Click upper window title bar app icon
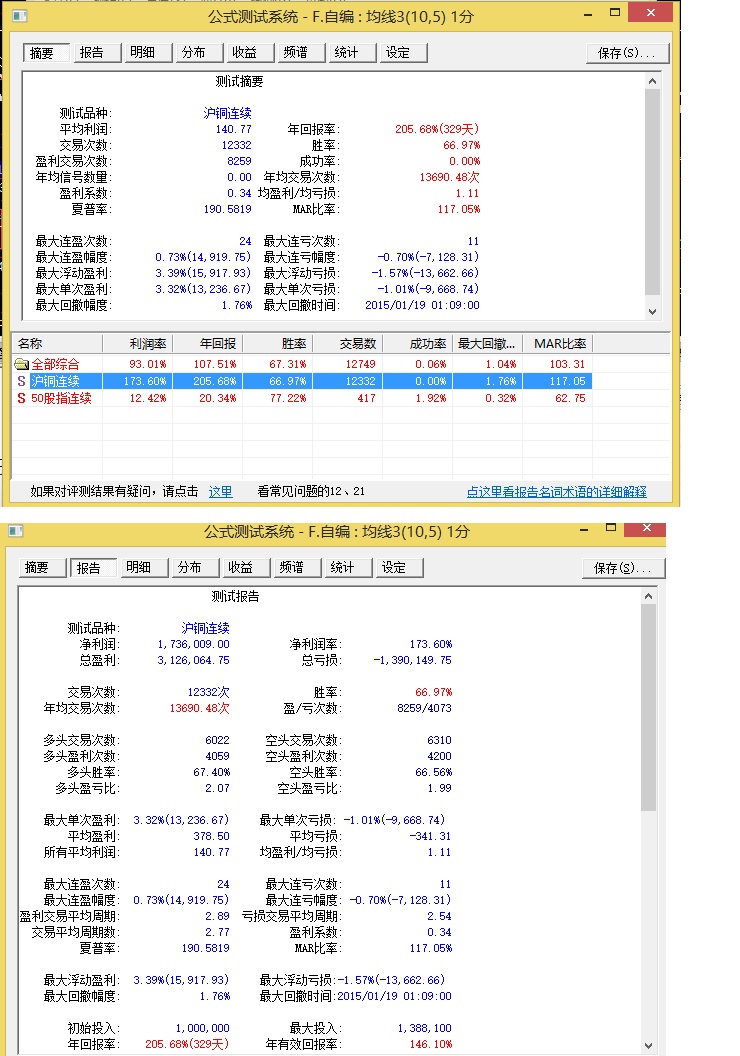 pyautogui.click(x=20, y=15)
